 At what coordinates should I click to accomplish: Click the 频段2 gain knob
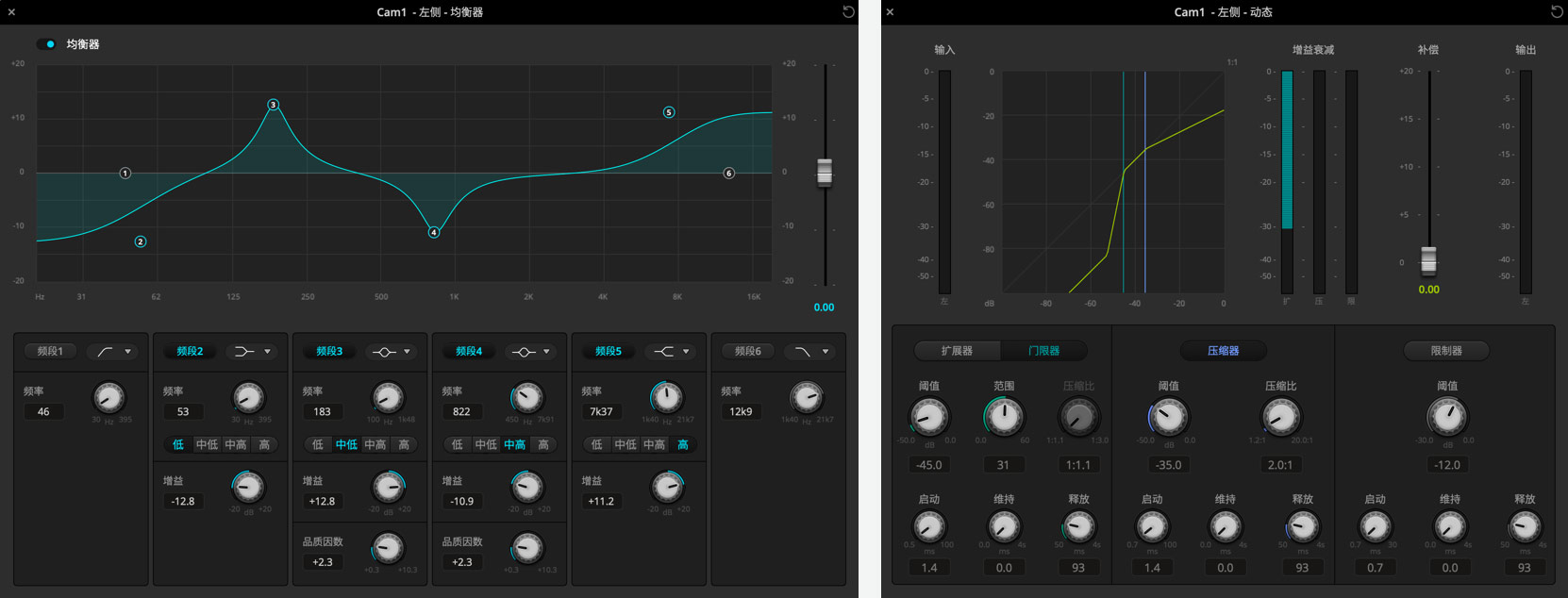point(249,488)
